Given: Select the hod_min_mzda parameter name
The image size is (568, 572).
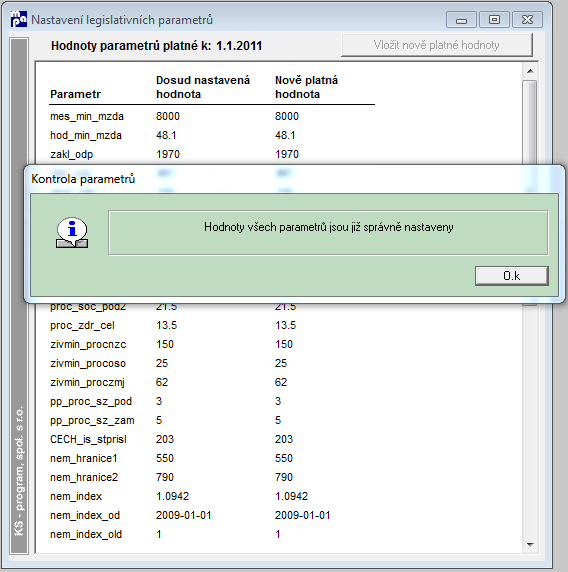Looking at the screenshot, I should pos(86,135).
